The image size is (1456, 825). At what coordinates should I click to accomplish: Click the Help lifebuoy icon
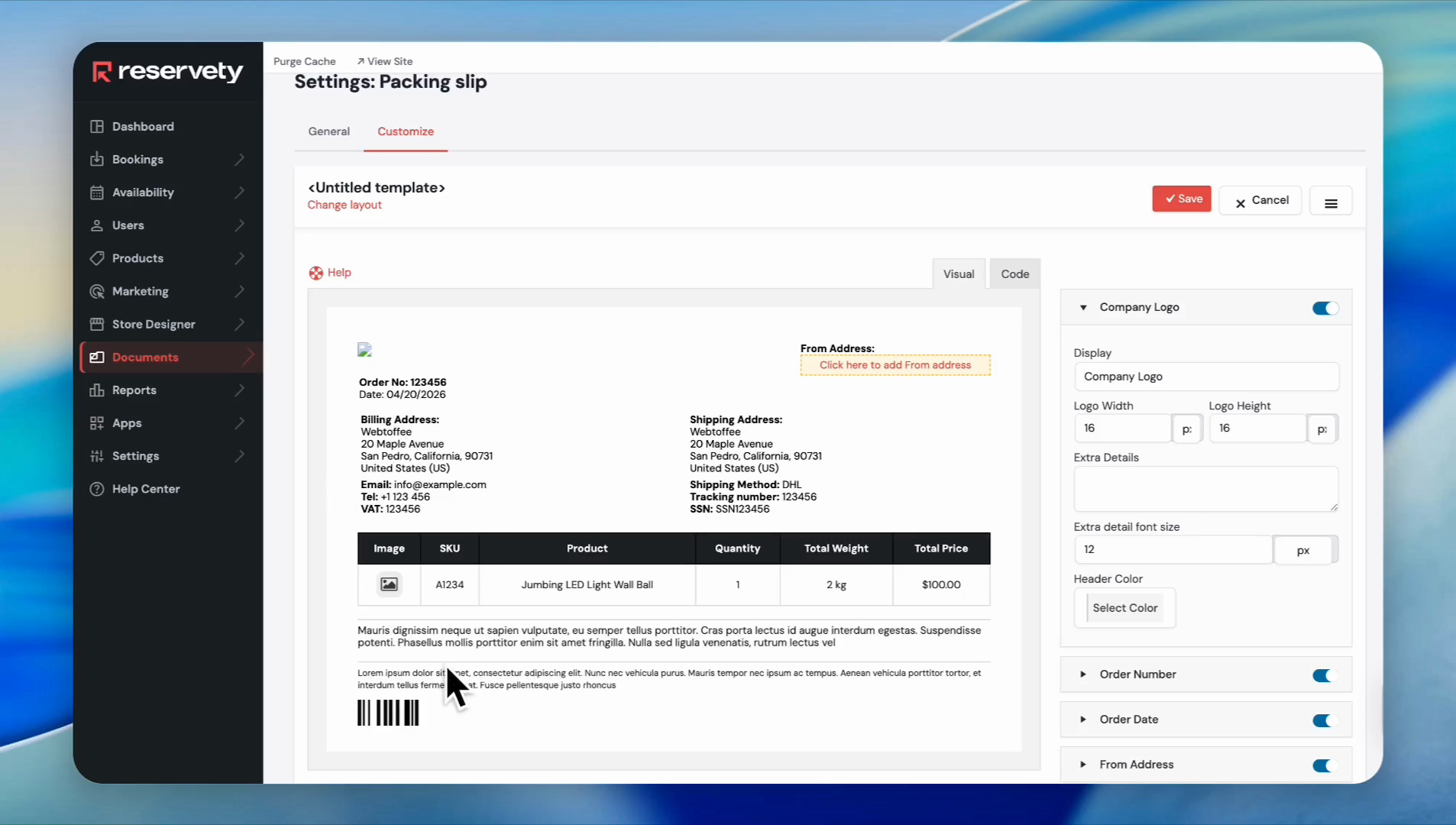click(316, 273)
